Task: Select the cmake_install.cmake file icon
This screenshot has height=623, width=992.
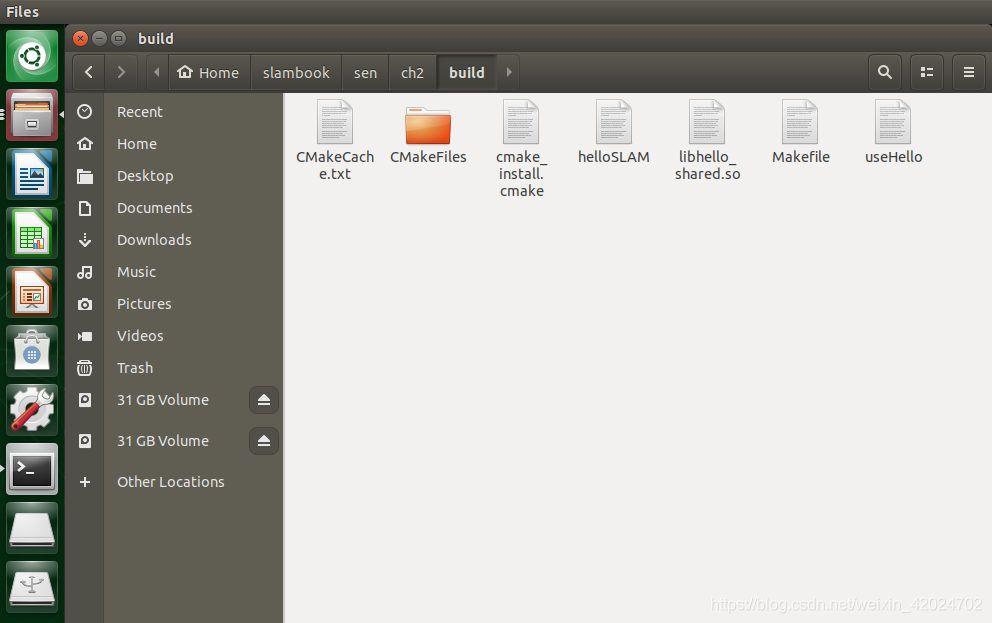Action: (x=521, y=122)
